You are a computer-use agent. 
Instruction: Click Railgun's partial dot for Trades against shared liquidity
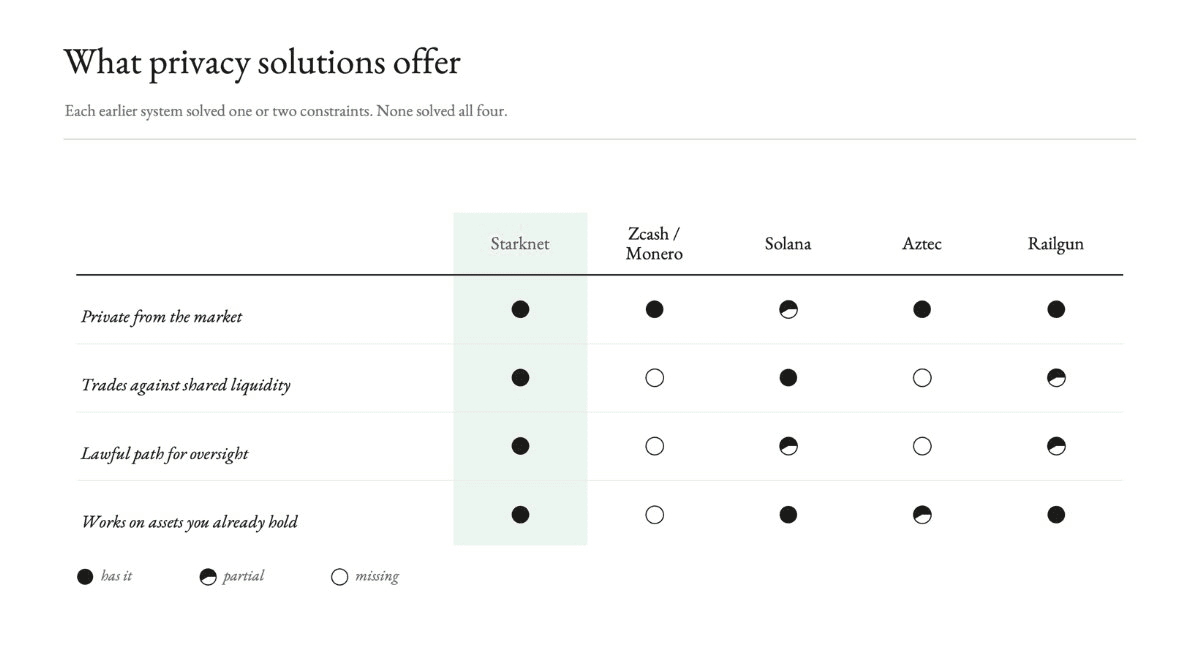tap(1056, 378)
